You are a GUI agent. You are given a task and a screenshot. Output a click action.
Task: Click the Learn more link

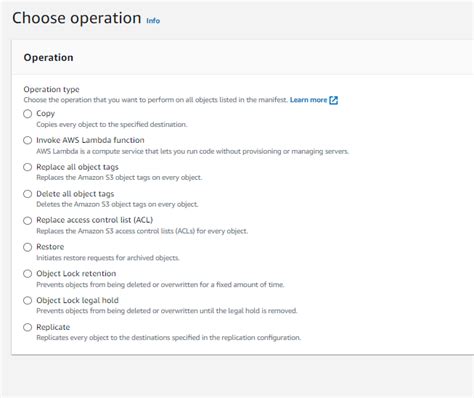(308, 100)
